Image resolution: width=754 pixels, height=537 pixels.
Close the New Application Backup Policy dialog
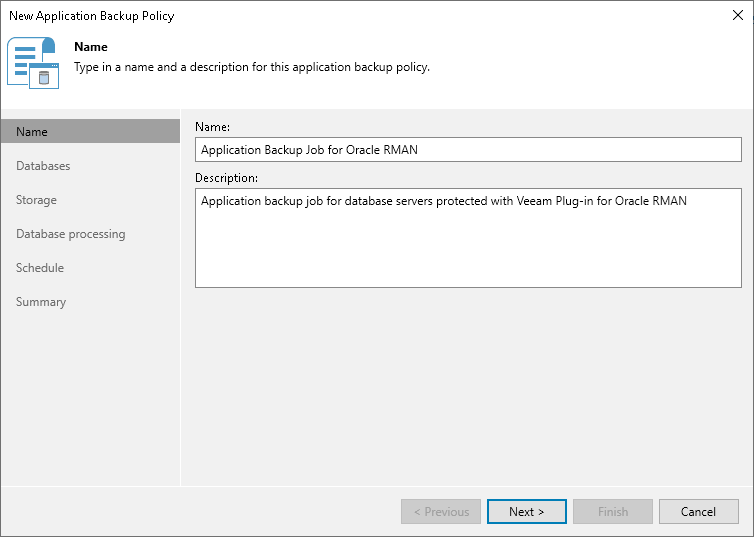738,15
